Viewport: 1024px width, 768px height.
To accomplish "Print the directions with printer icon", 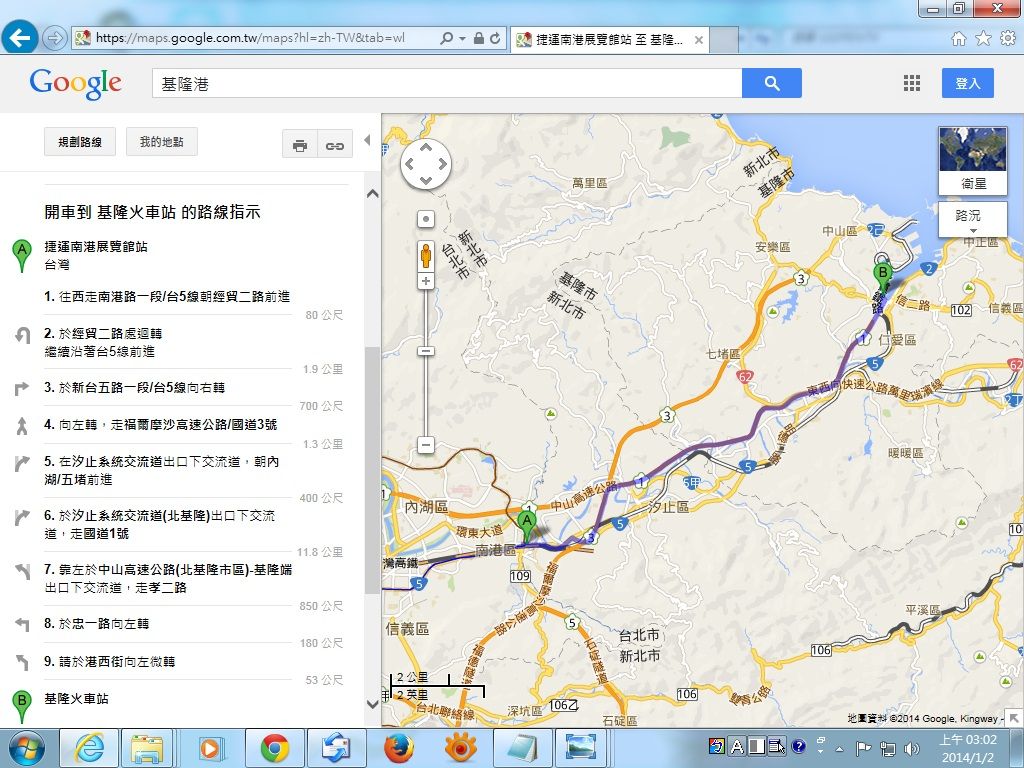I will (x=300, y=144).
